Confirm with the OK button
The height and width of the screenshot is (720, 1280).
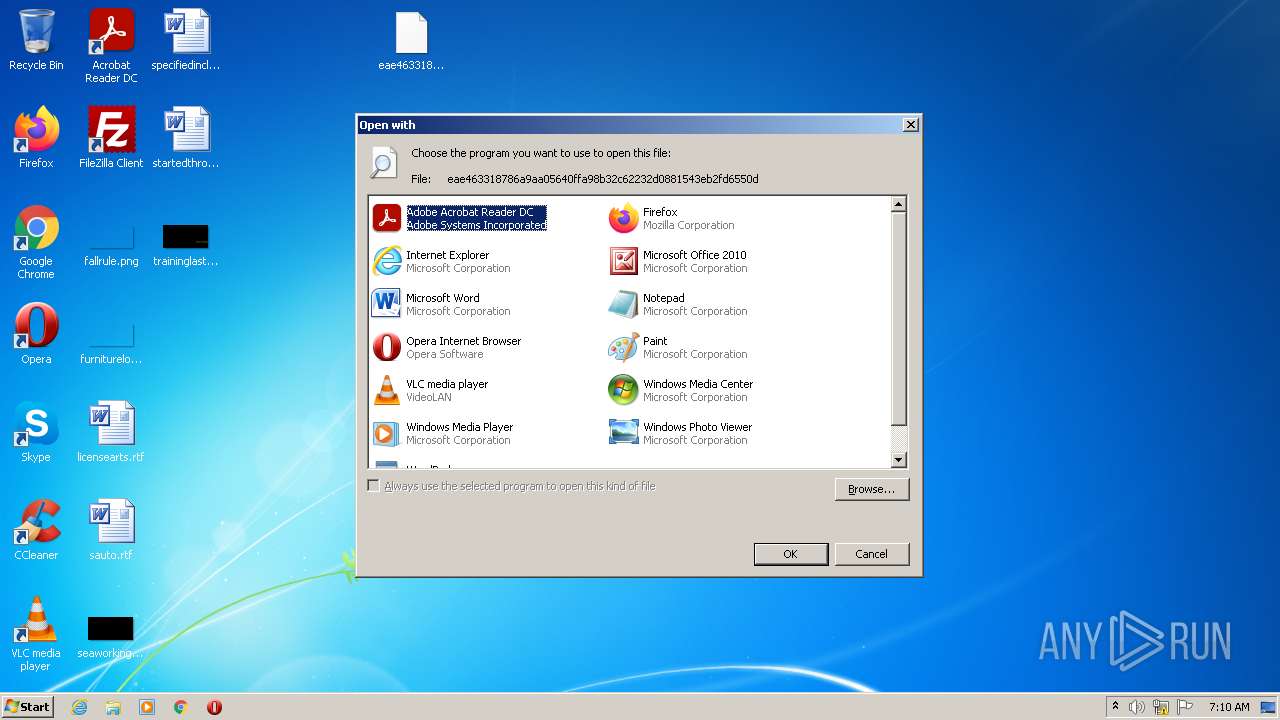click(790, 554)
